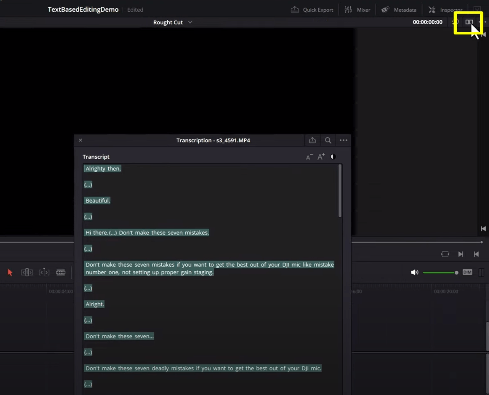The width and height of the screenshot is (489, 395).
Task: Go to last frame
Action: click(x=476, y=254)
